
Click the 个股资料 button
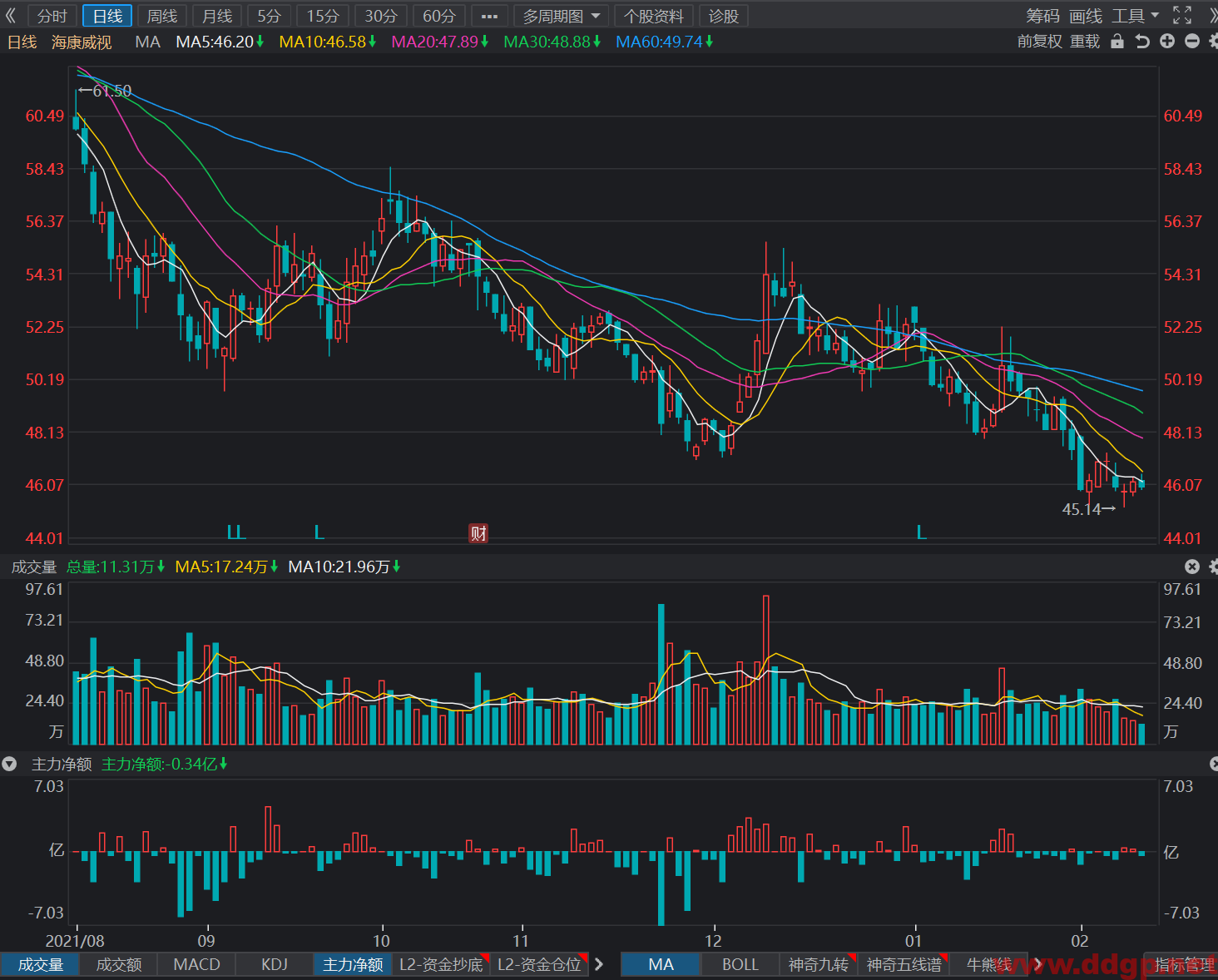[654, 16]
